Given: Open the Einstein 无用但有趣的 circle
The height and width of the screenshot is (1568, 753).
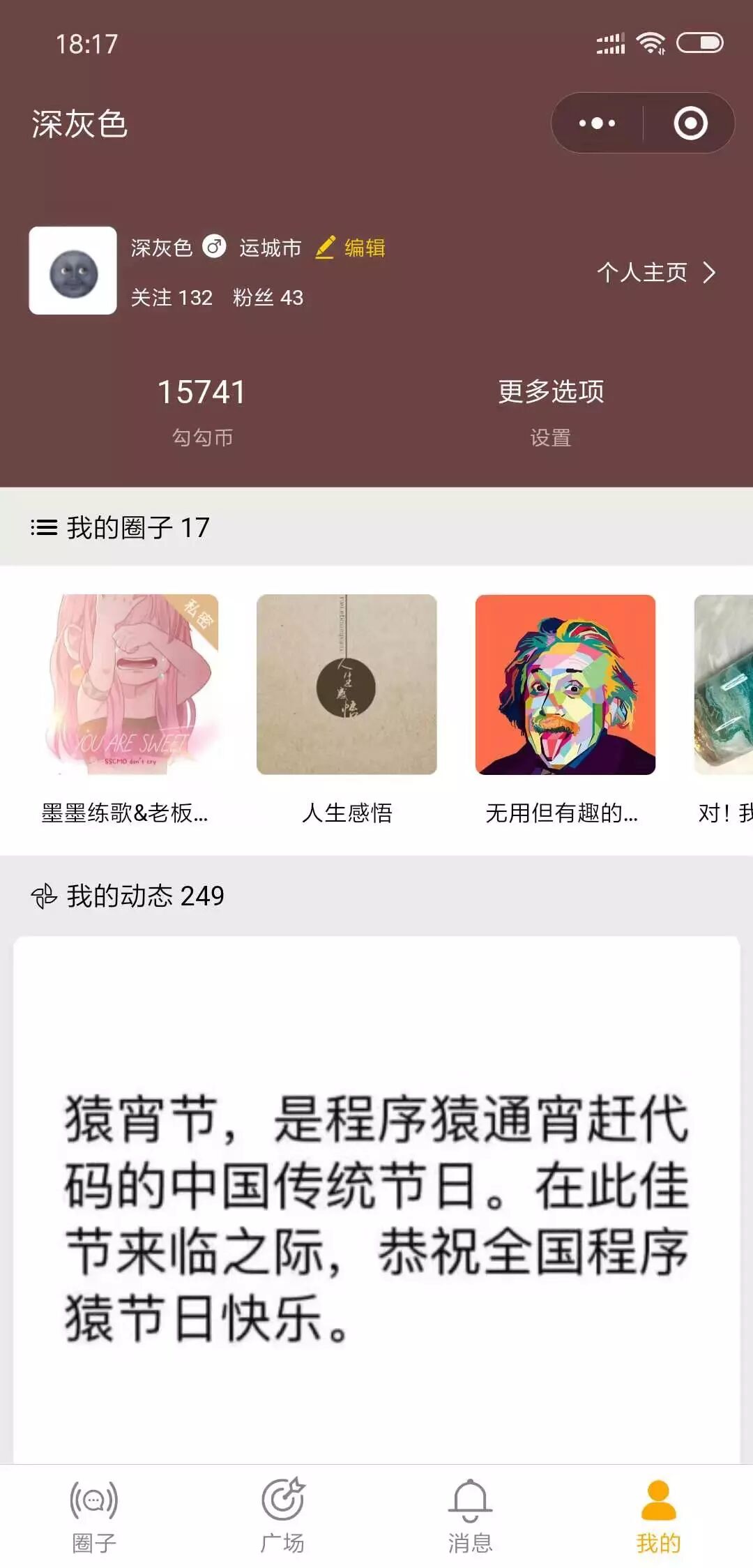Looking at the screenshot, I should [x=565, y=684].
